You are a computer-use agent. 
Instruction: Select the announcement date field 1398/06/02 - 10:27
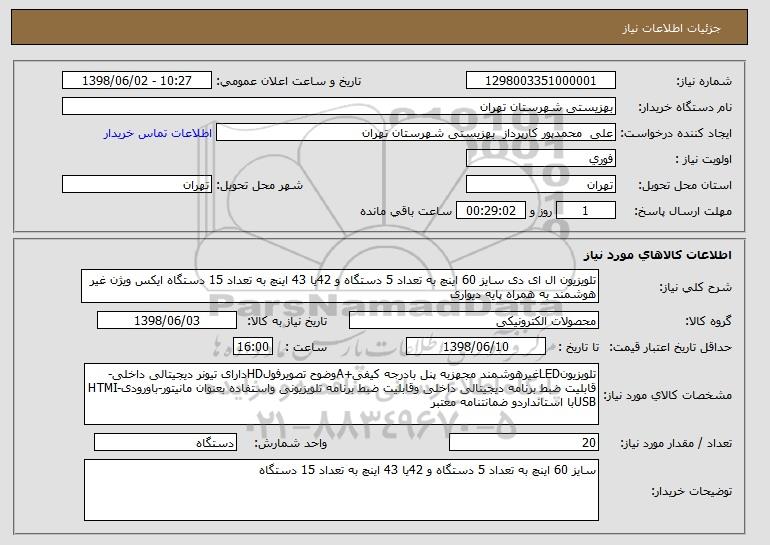pyautogui.click(x=137, y=81)
